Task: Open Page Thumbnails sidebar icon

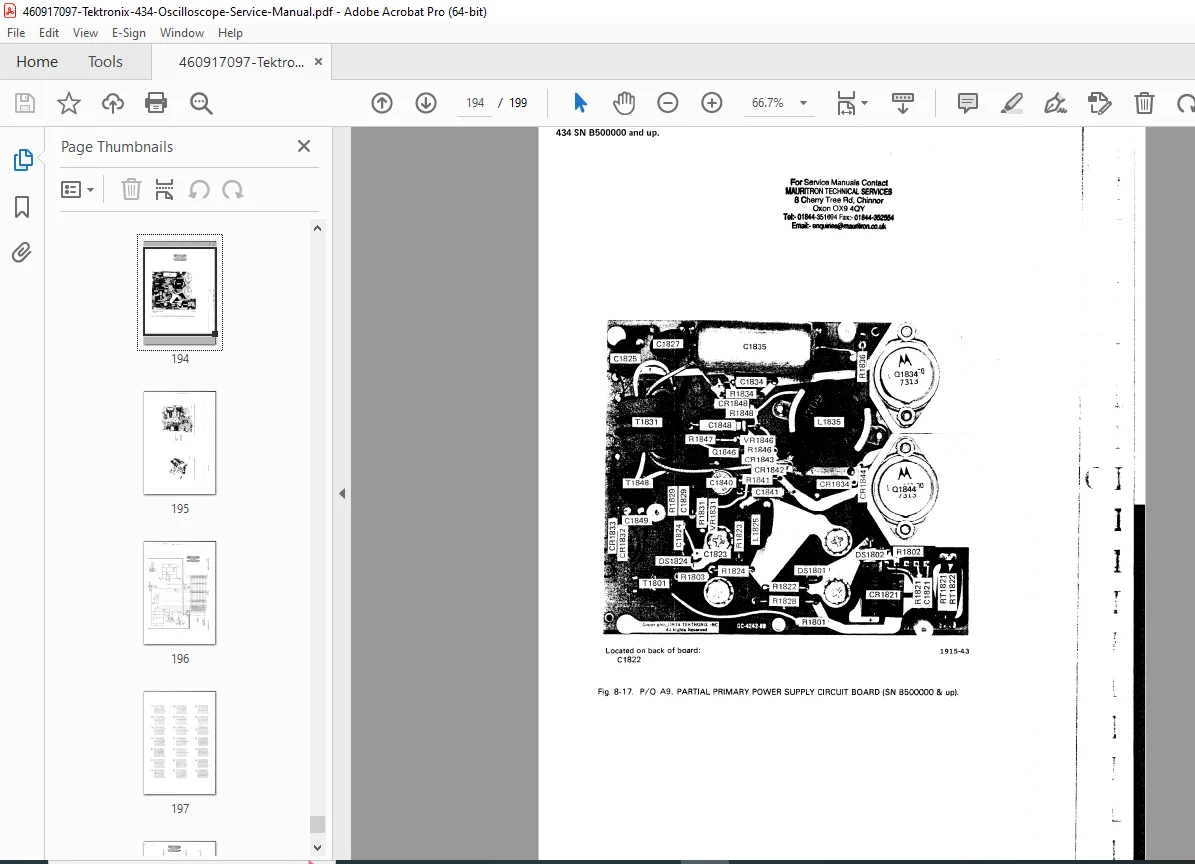Action: [23, 160]
